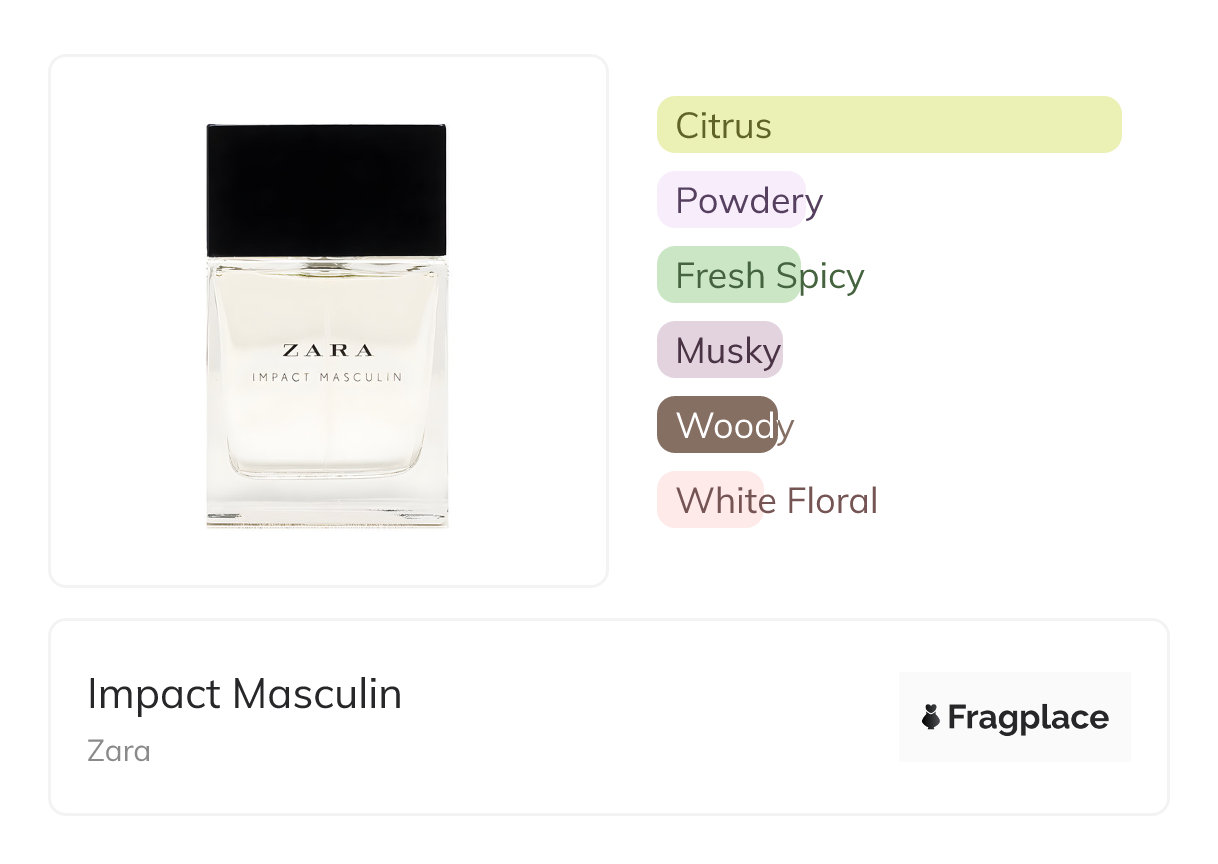The image size is (1218, 864).
Task: Click the thick glass base of the bottle
Action: (327, 503)
